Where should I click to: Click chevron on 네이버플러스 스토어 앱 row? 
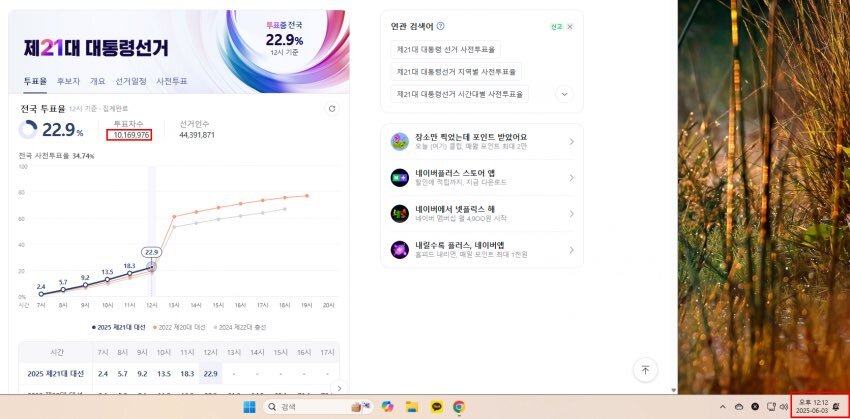571,178
